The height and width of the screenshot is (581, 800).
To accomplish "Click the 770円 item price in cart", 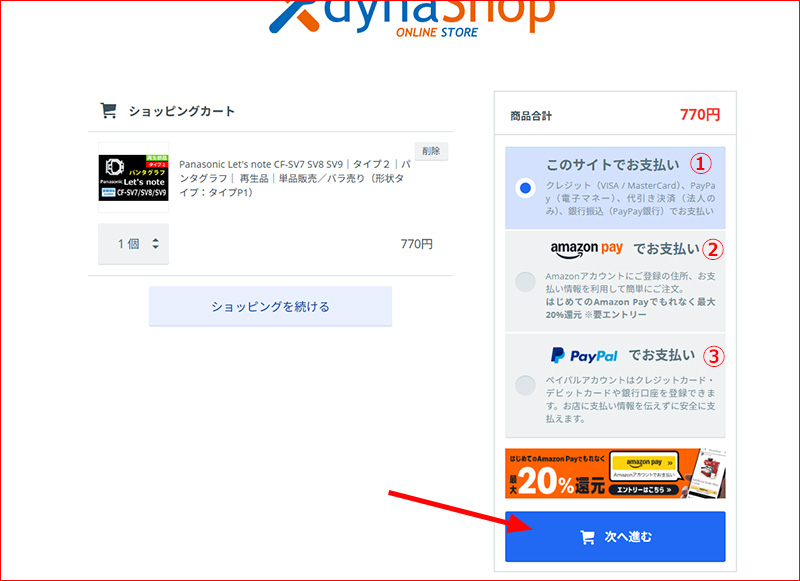I will pos(416,244).
